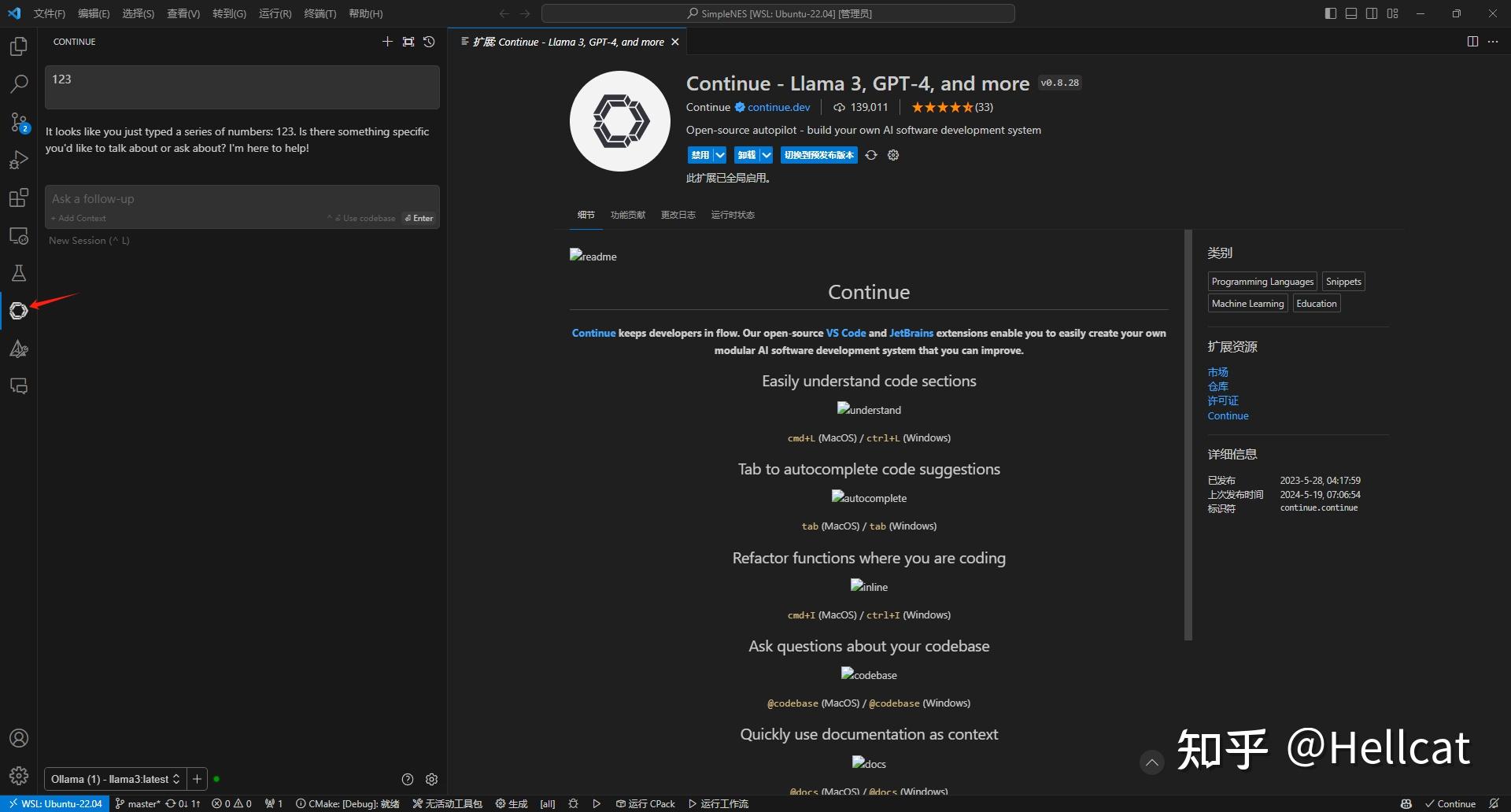Open the Extensions view

18,197
